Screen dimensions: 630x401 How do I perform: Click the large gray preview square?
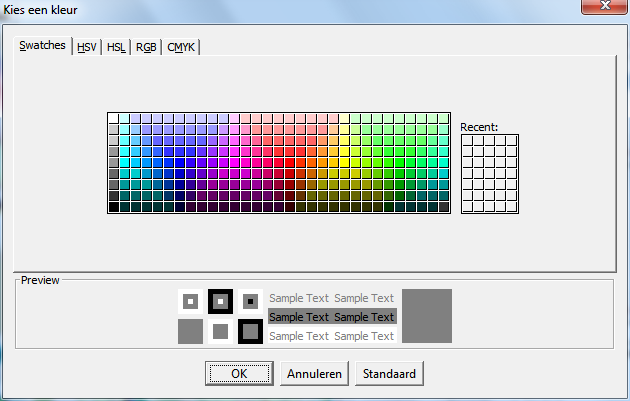(427, 315)
